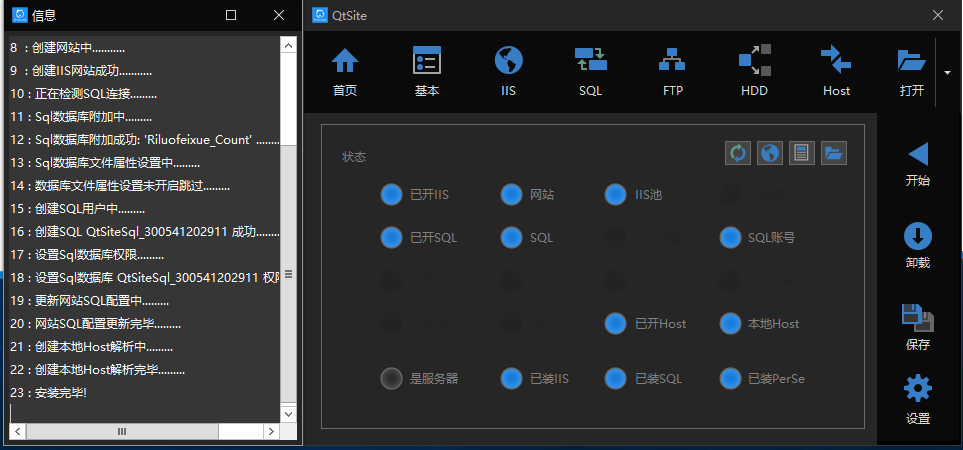Click the green refresh status icon
The width and height of the screenshot is (963, 450).
(737, 153)
